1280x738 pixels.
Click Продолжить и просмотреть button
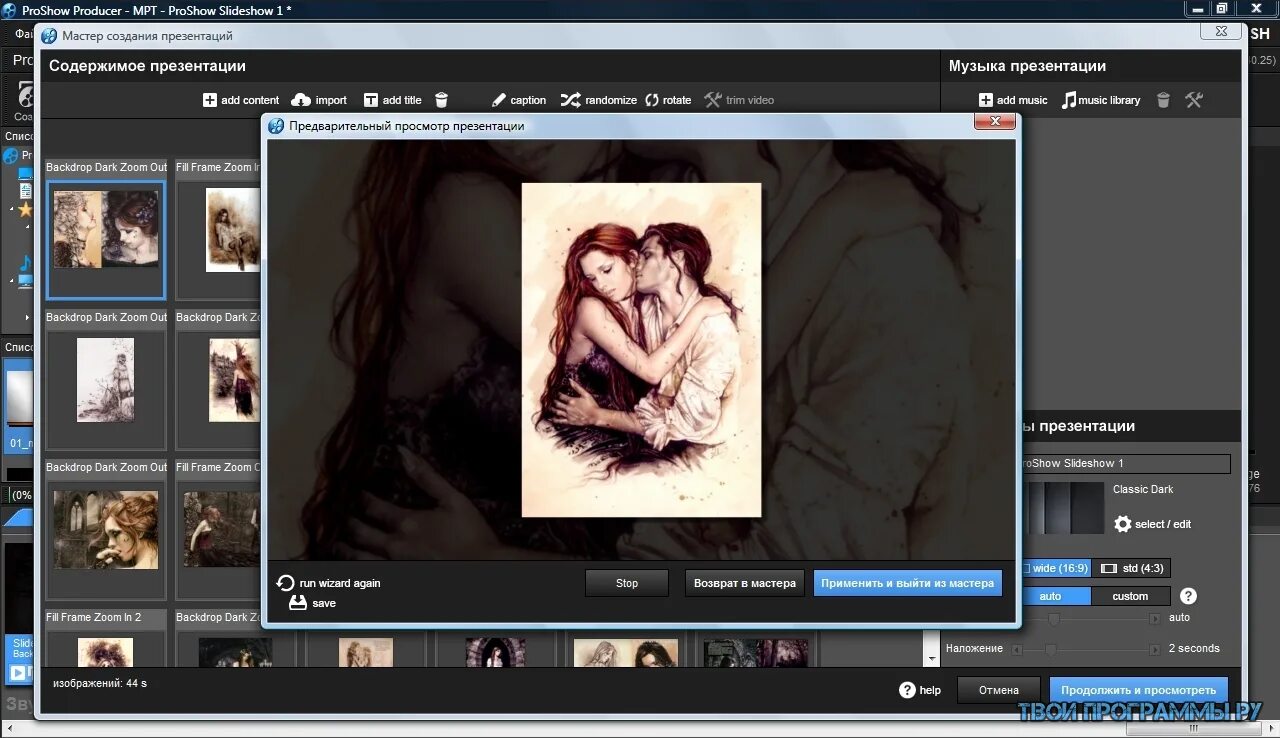1139,690
